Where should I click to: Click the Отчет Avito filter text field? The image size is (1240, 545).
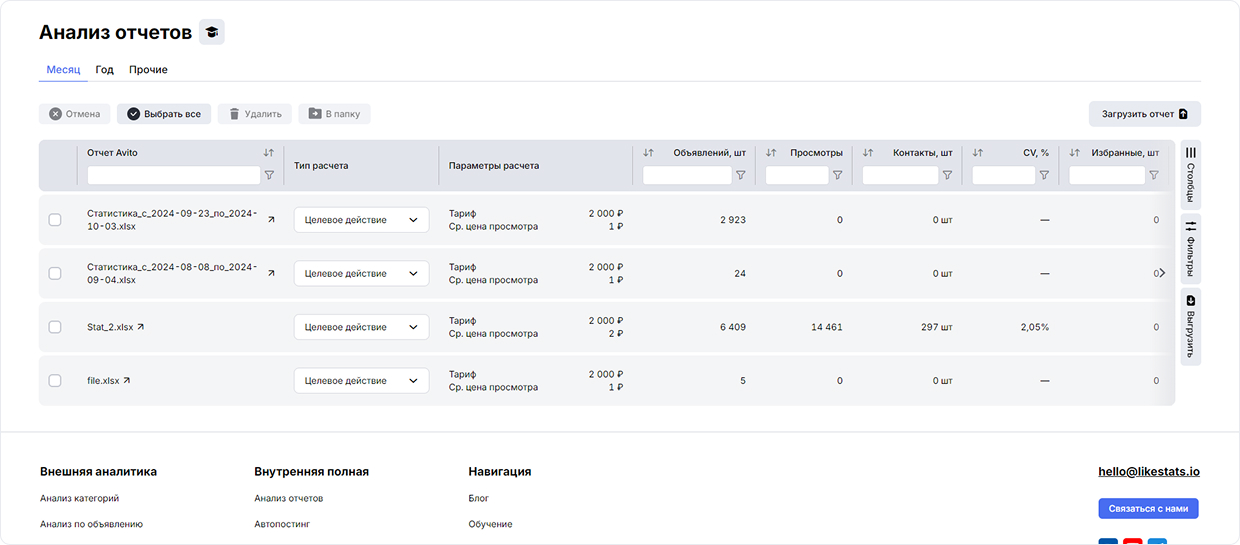pos(173,175)
